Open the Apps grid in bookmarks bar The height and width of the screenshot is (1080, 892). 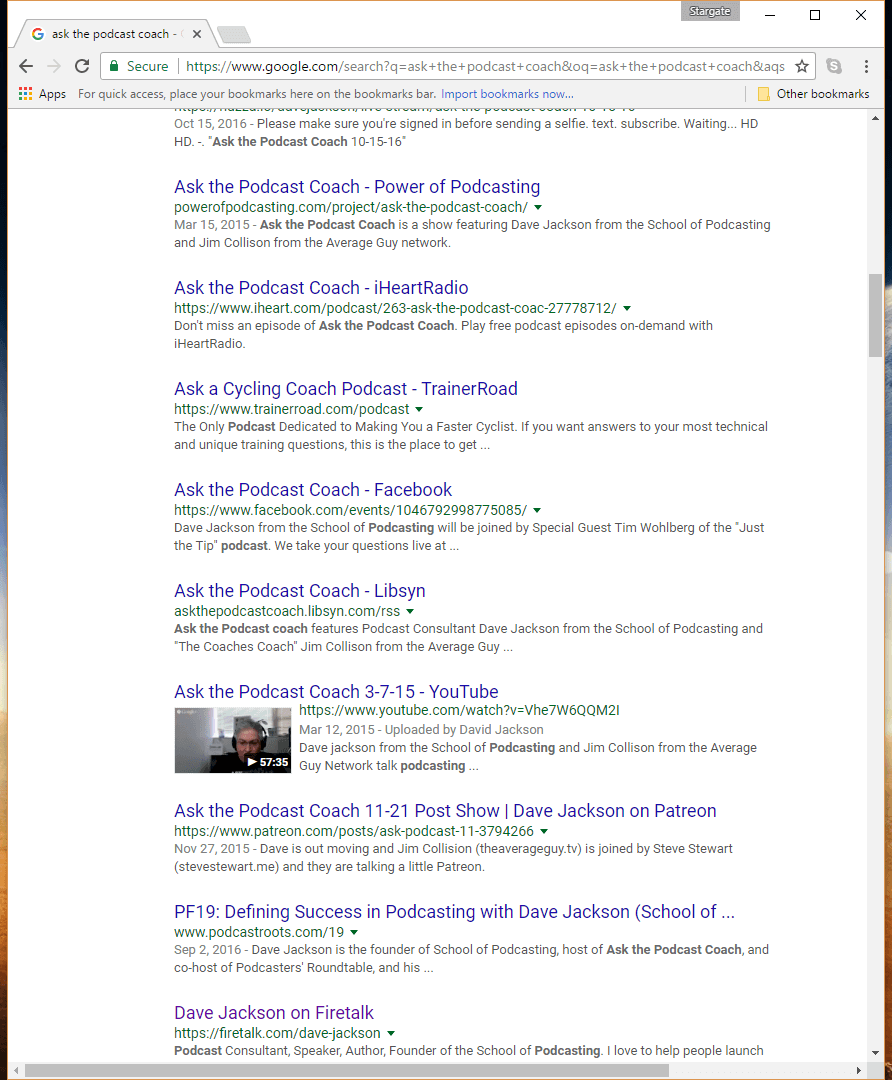click(x=41, y=94)
